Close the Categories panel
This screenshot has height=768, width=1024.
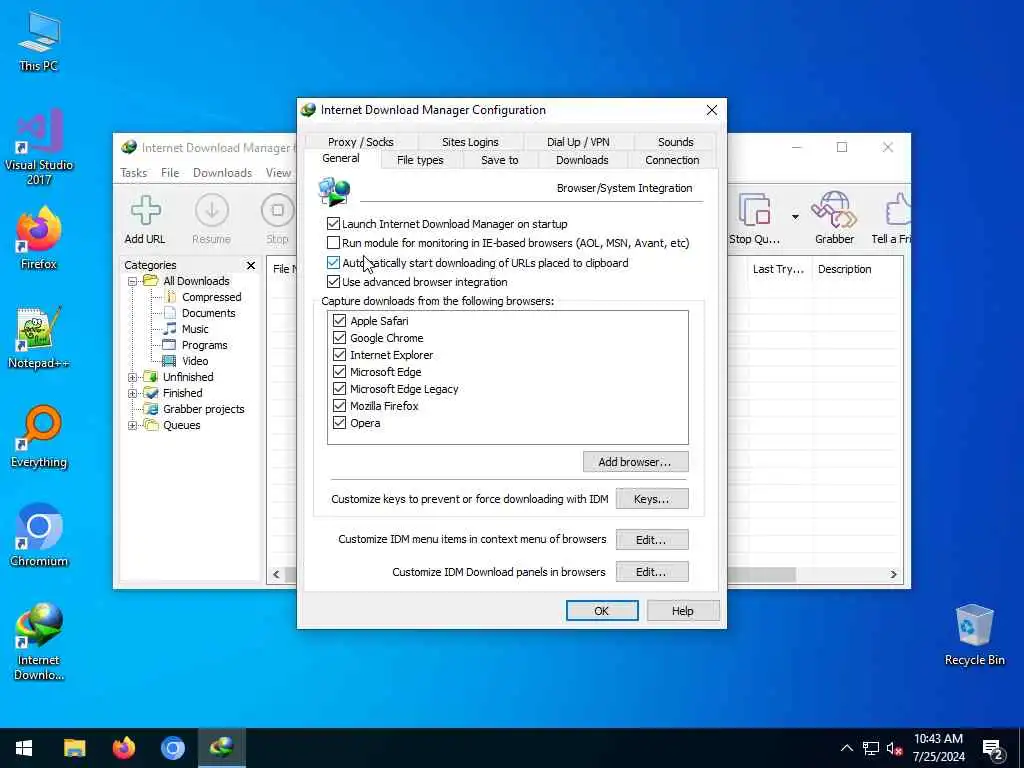pyautogui.click(x=251, y=265)
